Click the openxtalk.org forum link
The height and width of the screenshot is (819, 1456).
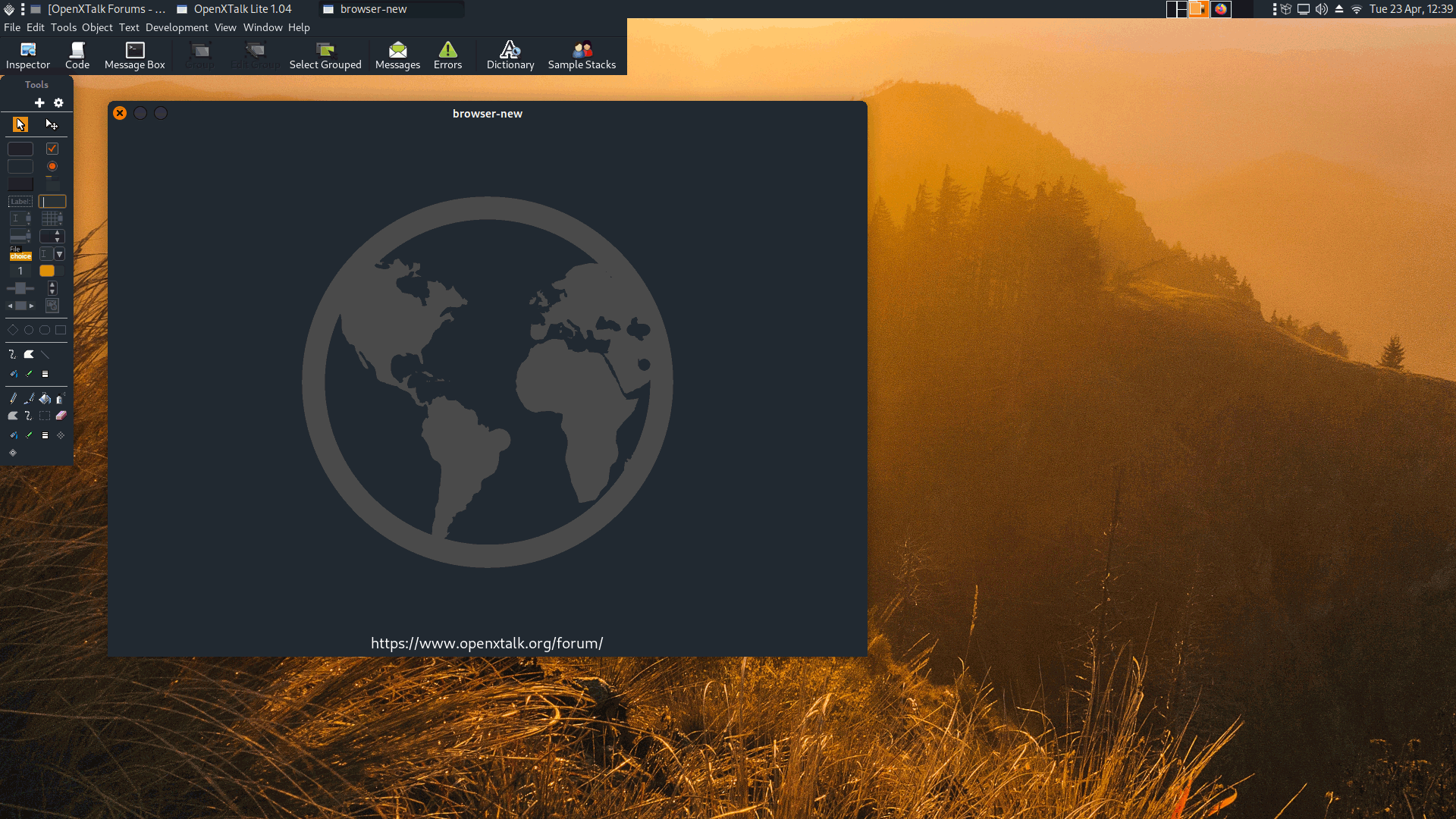487,642
